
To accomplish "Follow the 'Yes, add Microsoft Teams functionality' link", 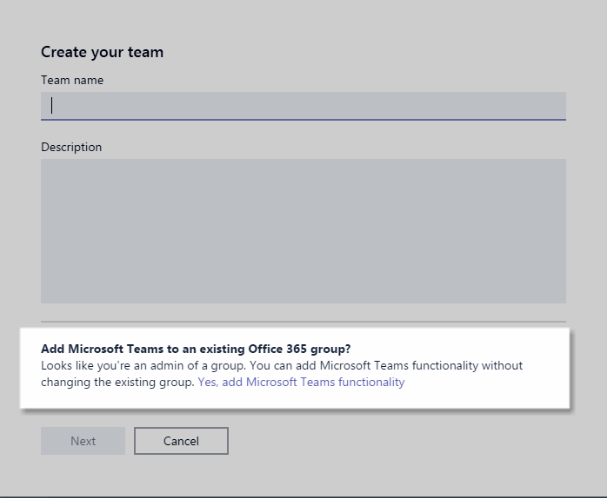I will [301, 382].
